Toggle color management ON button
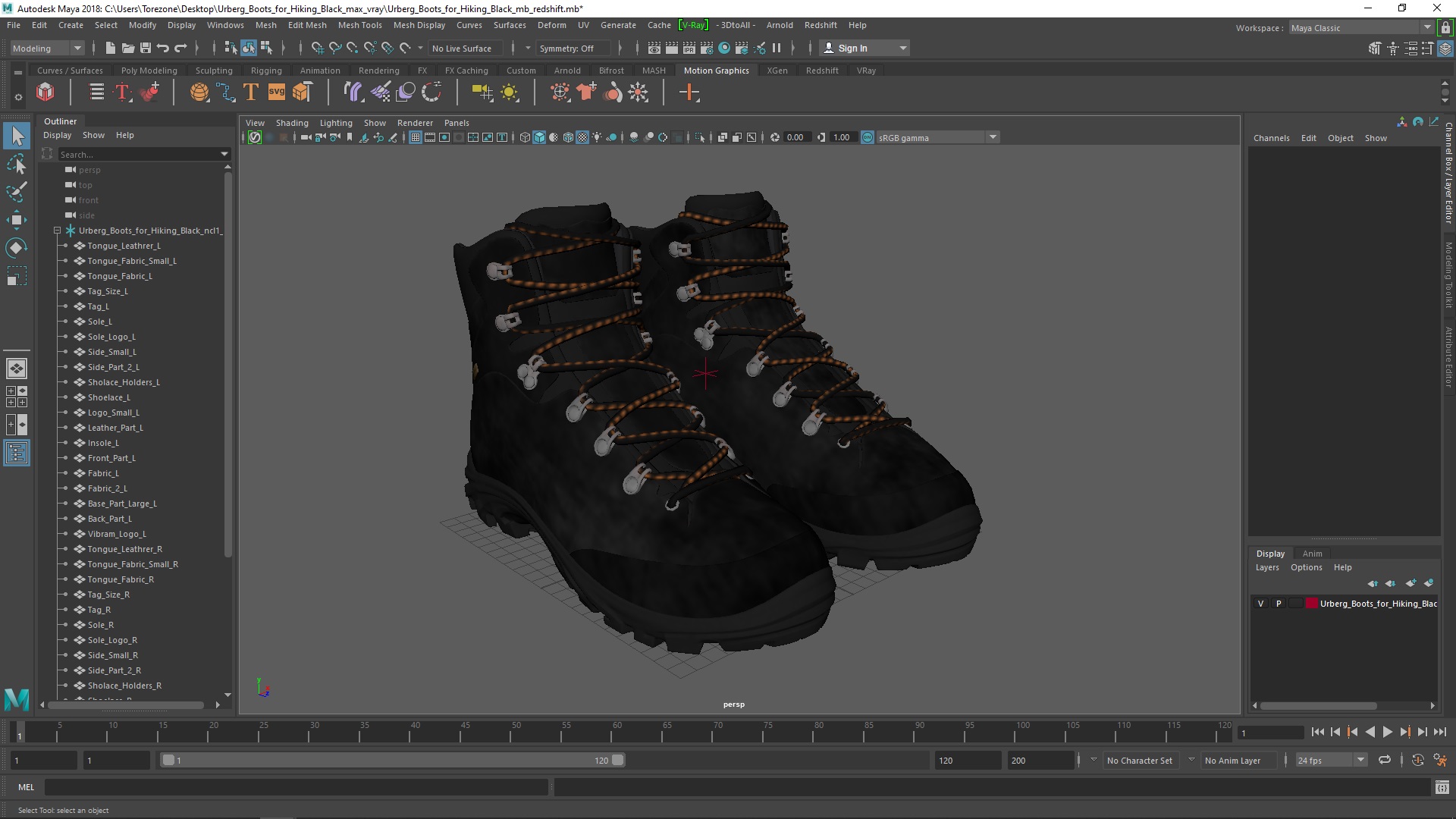The width and height of the screenshot is (1456, 819). (x=868, y=137)
